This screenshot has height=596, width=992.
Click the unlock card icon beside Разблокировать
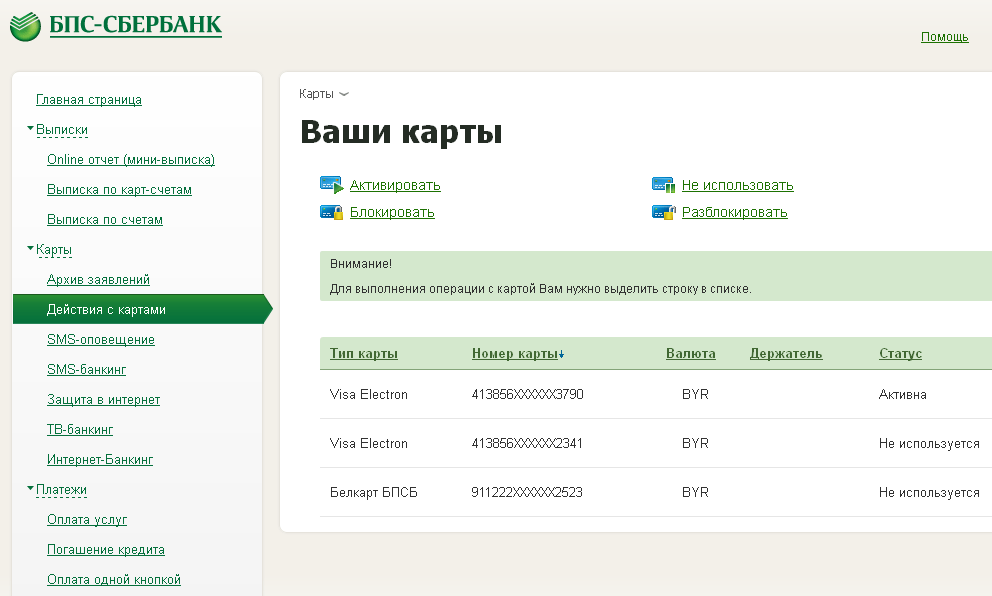[x=663, y=212]
